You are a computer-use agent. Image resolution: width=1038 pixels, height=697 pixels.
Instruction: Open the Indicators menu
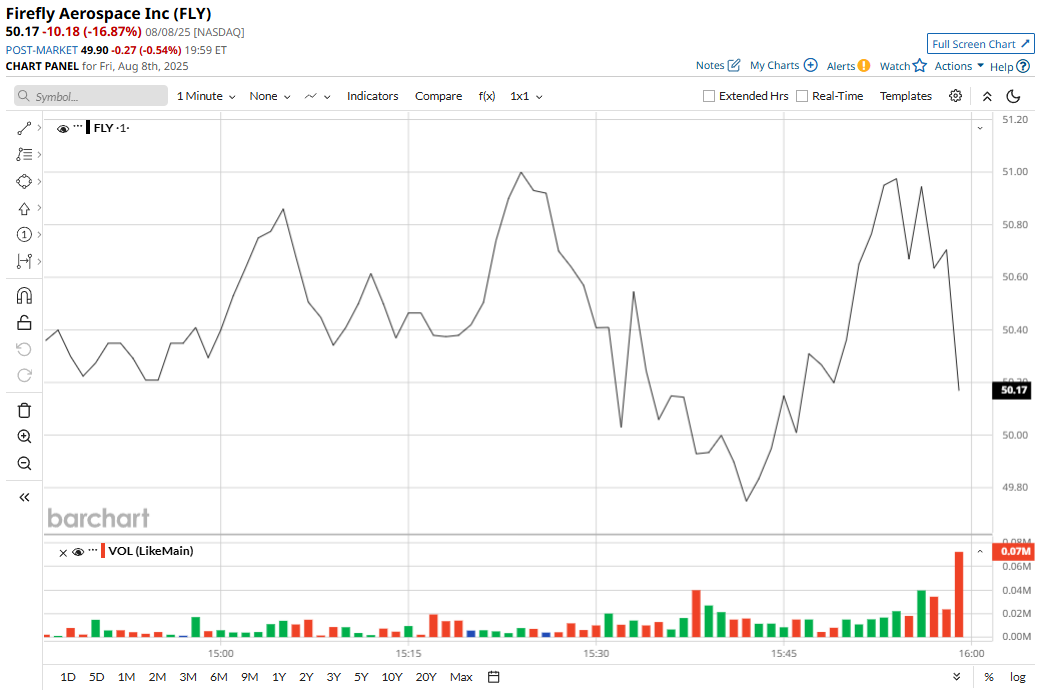click(x=373, y=96)
